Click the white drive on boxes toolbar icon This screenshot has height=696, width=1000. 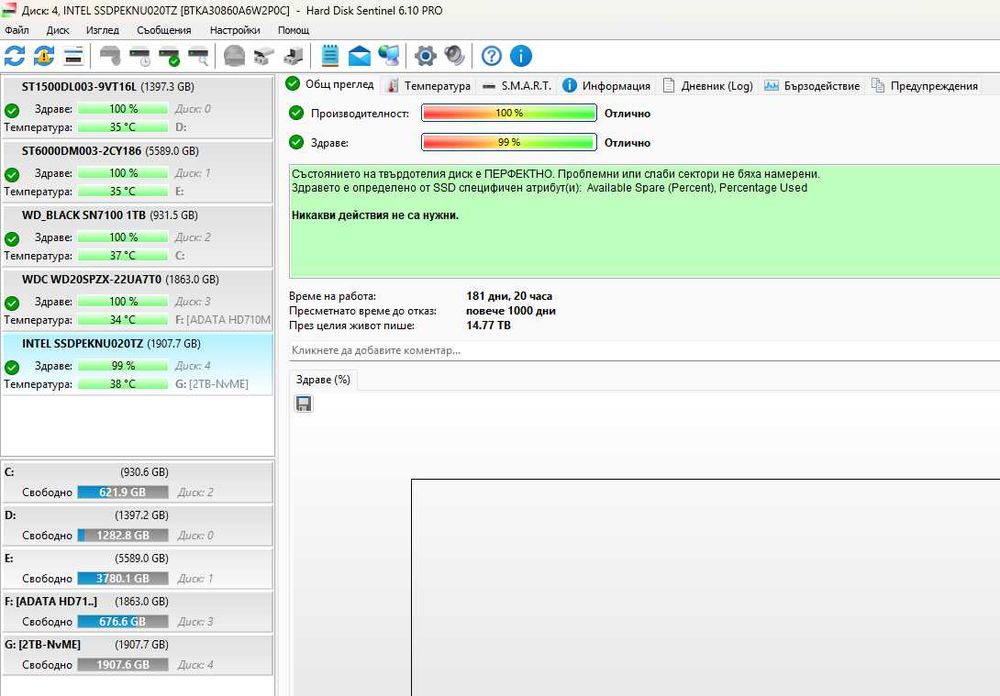(263, 56)
